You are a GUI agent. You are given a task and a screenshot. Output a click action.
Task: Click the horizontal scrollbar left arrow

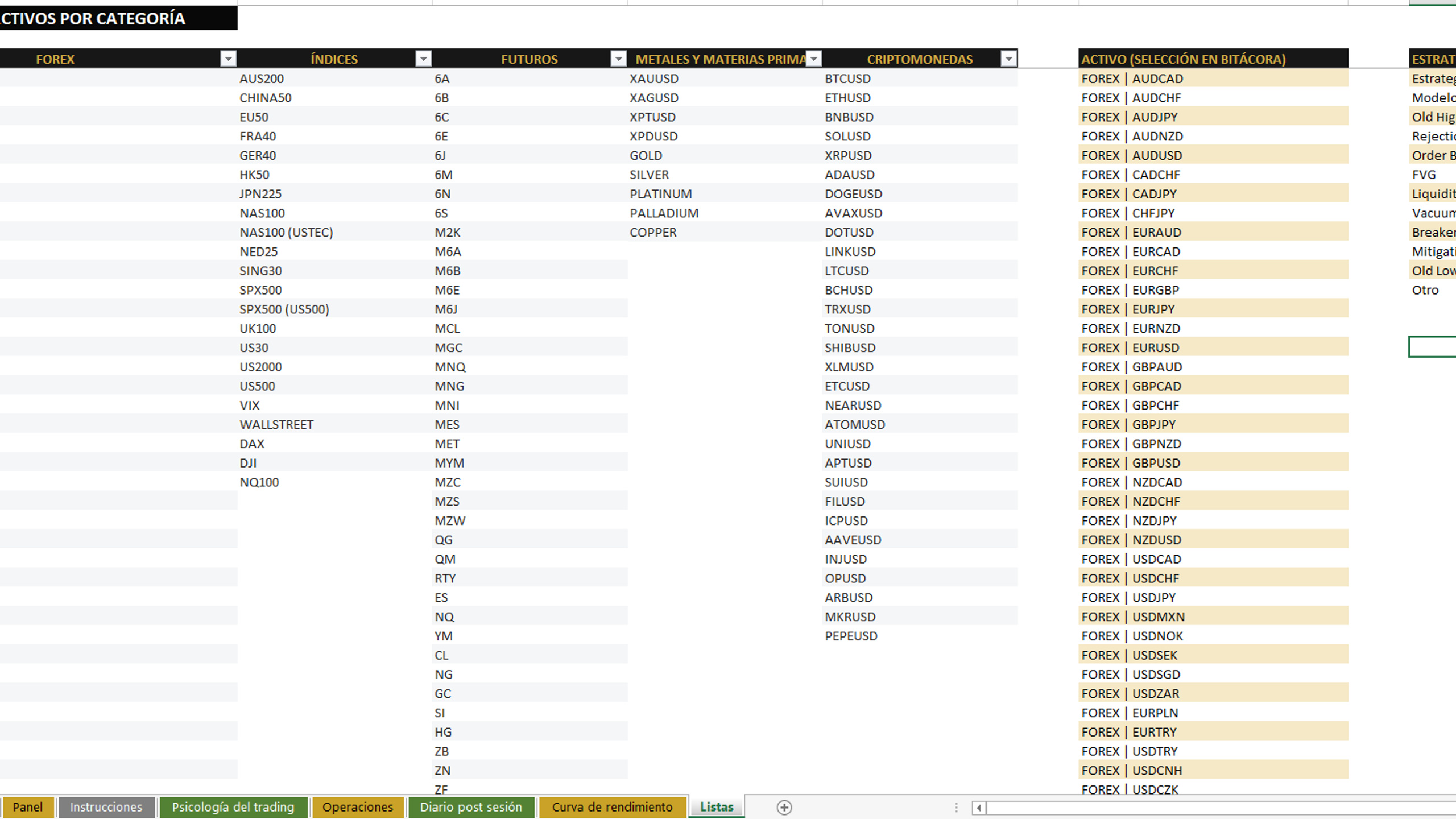pyautogui.click(x=979, y=807)
